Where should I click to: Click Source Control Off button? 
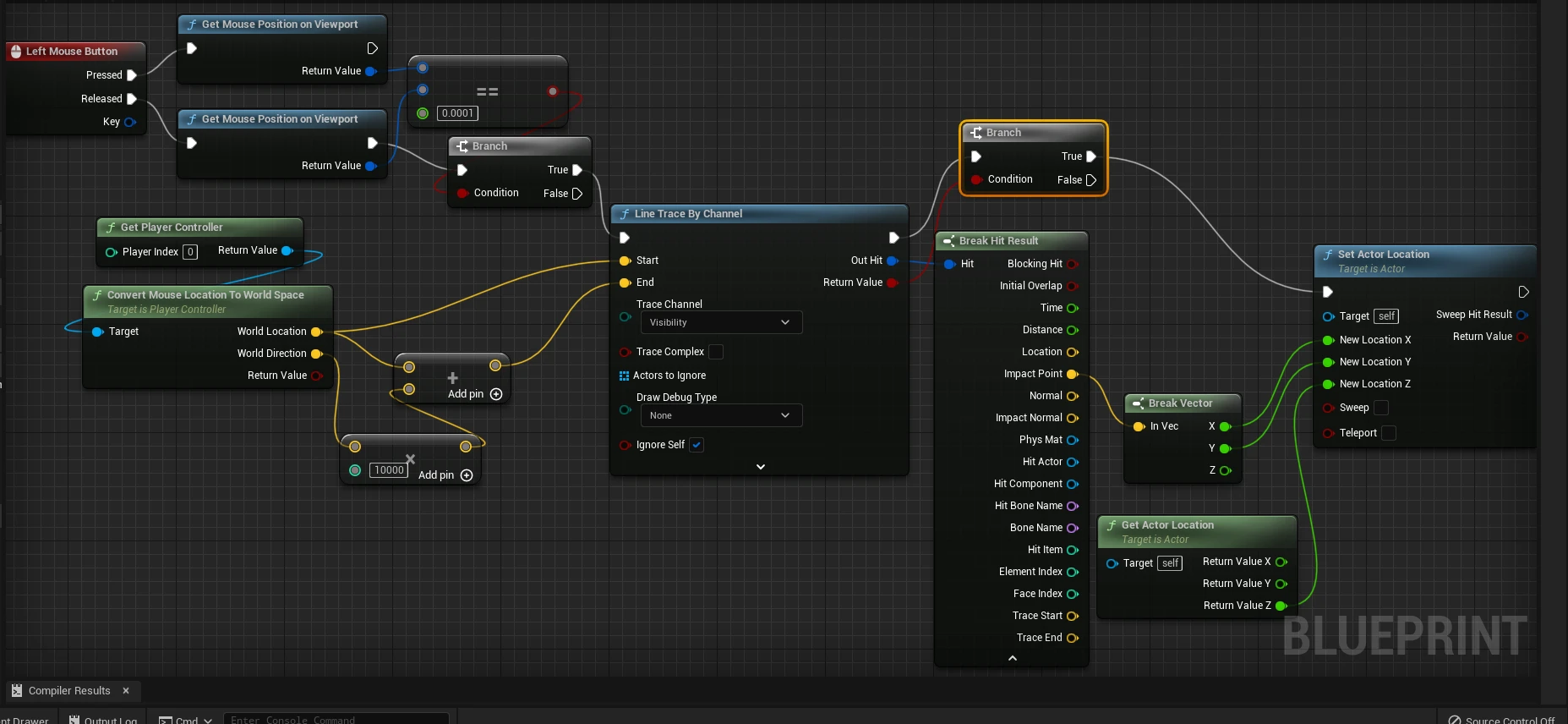click(1502, 720)
